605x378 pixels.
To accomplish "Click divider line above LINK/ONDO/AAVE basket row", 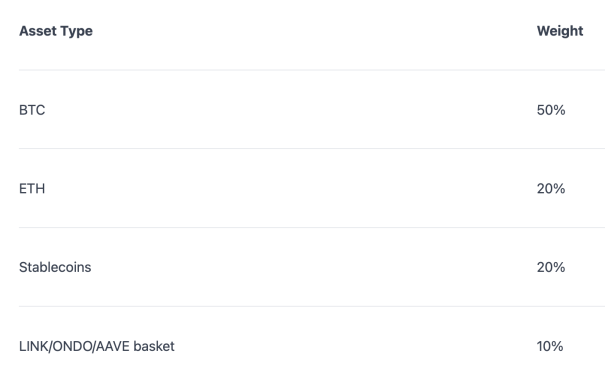I will point(312,307).
